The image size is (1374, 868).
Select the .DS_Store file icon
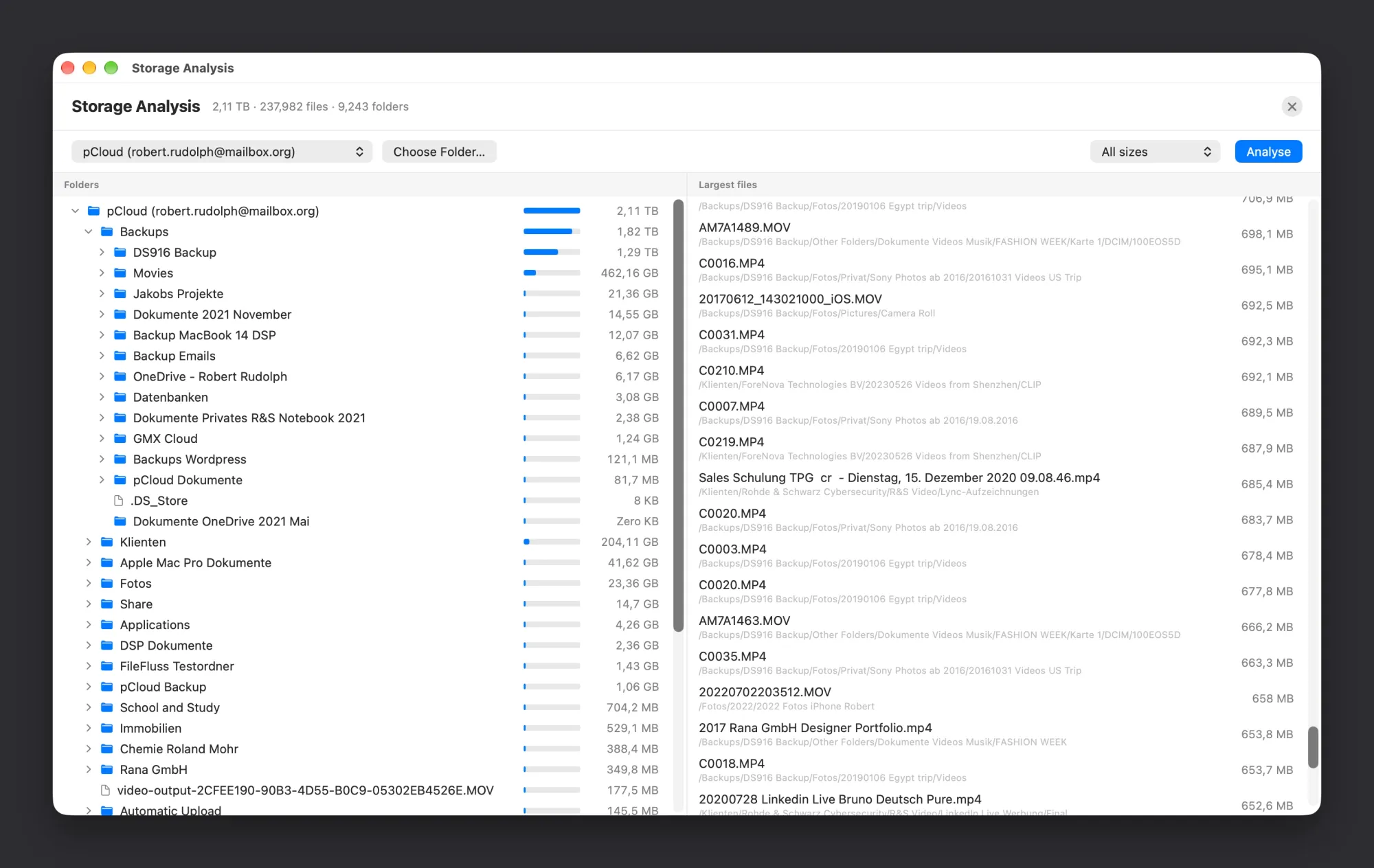tap(118, 500)
